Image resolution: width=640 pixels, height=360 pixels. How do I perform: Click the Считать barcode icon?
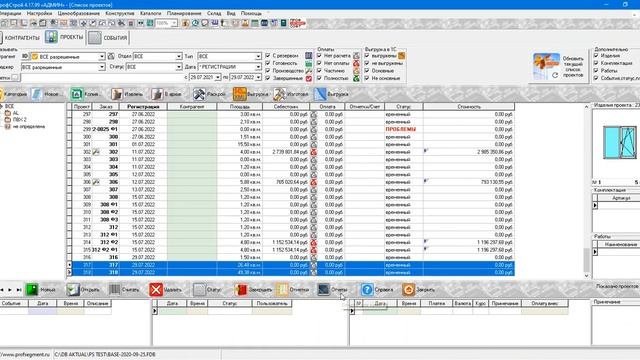click(x=115, y=289)
